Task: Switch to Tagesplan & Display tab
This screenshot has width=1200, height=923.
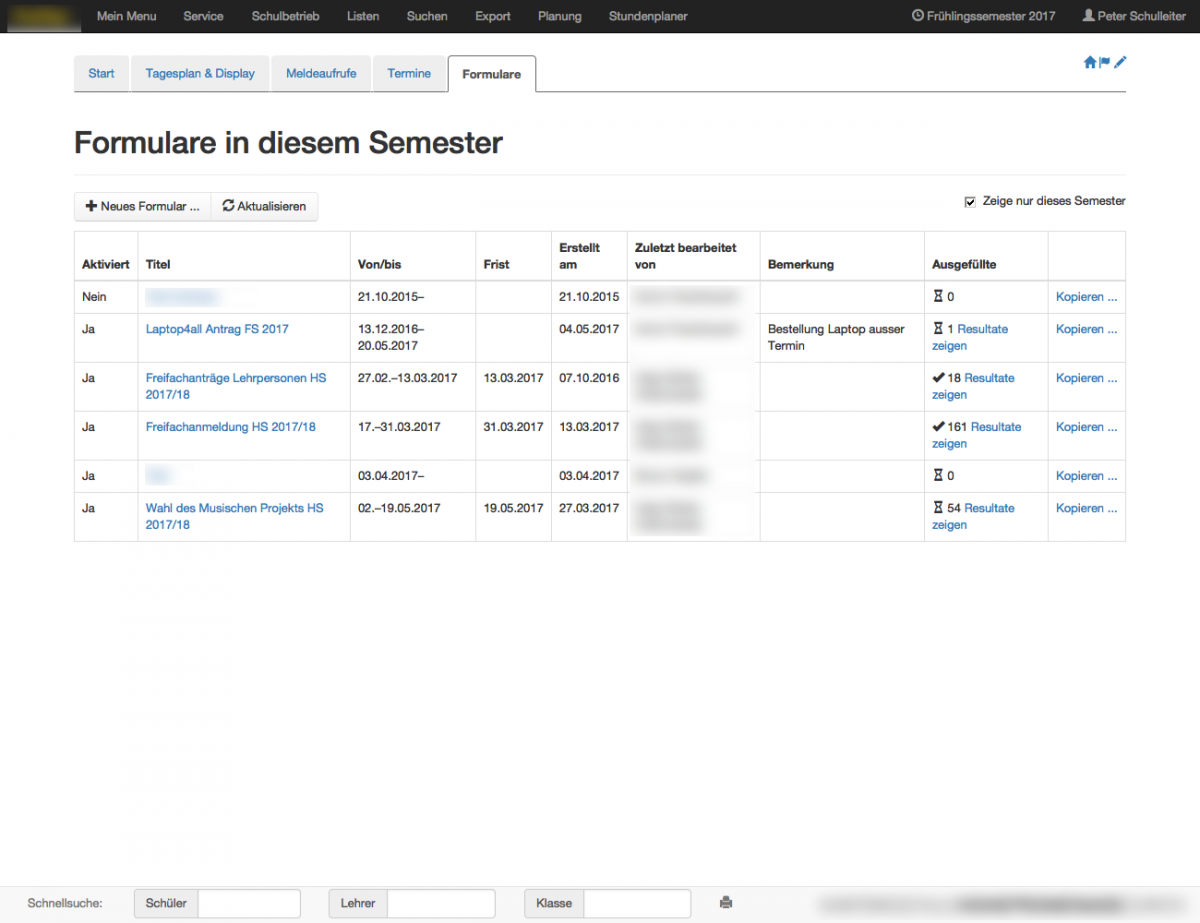Action: click(x=200, y=74)
